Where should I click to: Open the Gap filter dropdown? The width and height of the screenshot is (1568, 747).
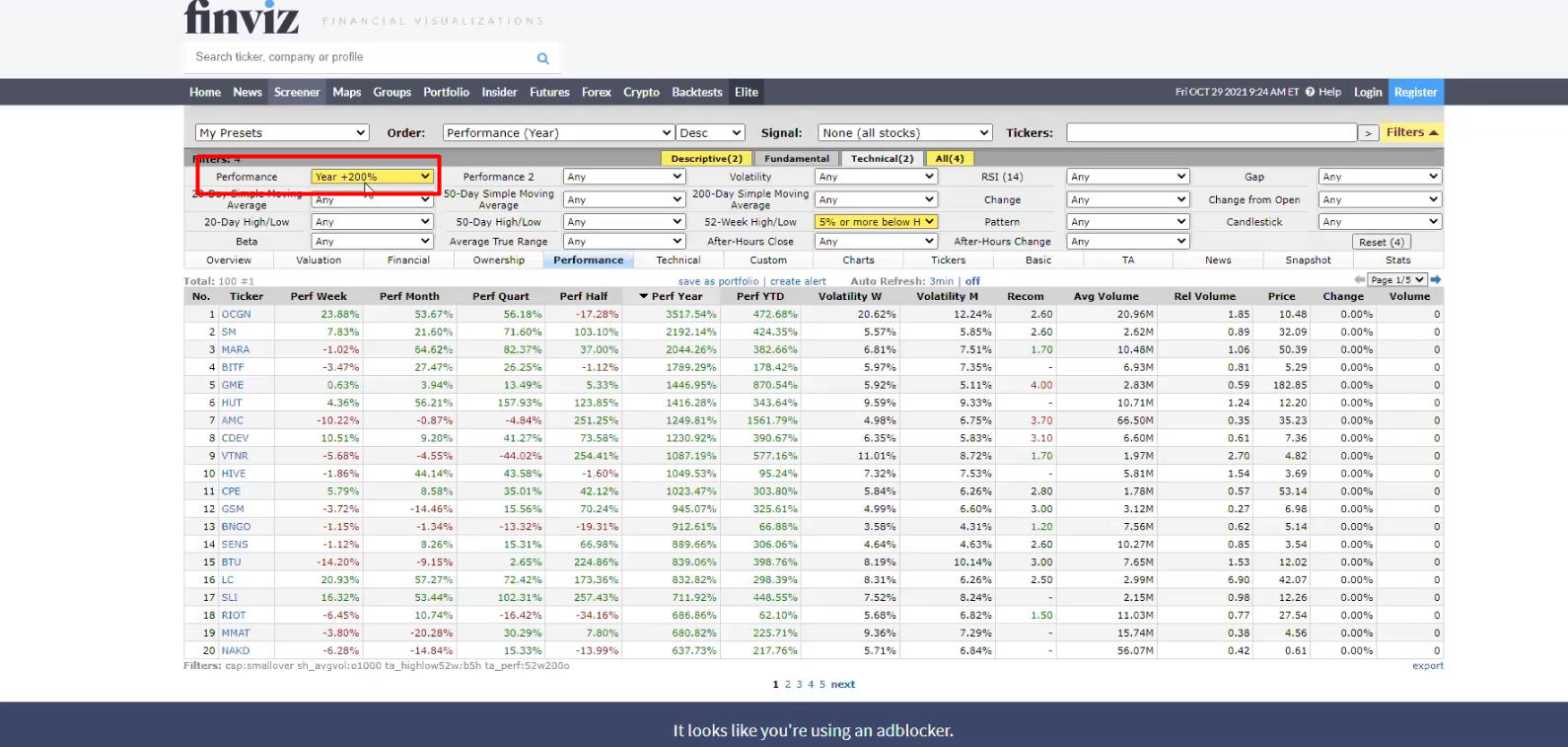coord(1380,177)
